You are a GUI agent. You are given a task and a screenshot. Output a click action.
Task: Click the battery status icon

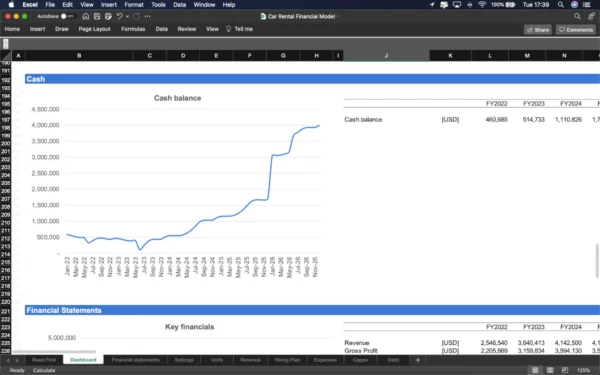click(x=511, y=5)
